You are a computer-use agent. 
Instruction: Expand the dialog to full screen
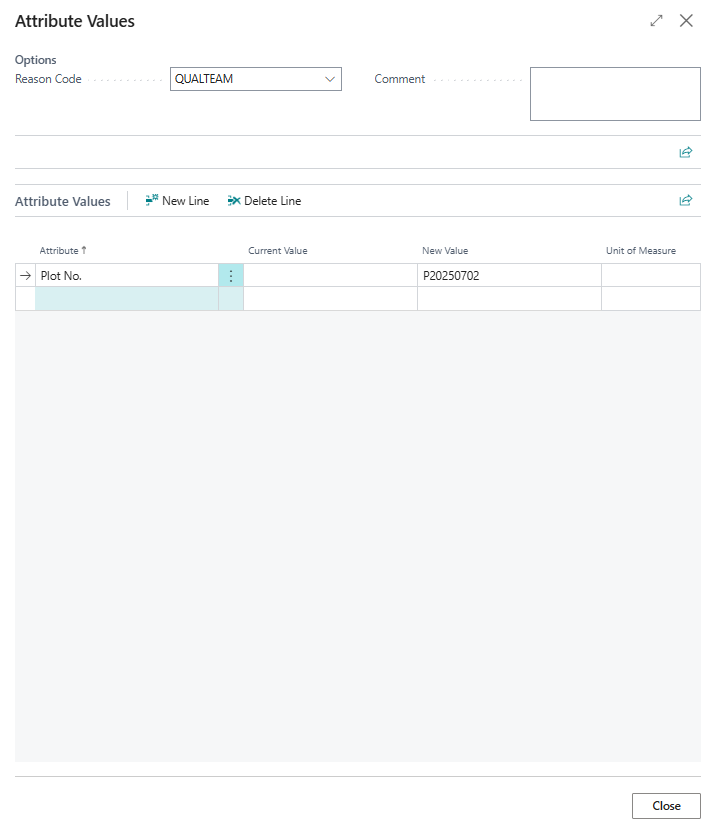pos(656,21)
